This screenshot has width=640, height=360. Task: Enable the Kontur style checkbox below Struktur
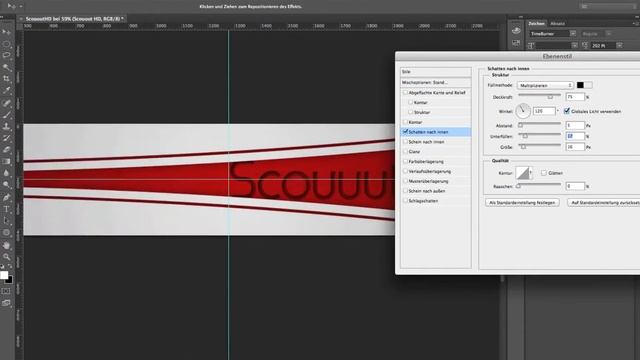[x=405, y=122]
